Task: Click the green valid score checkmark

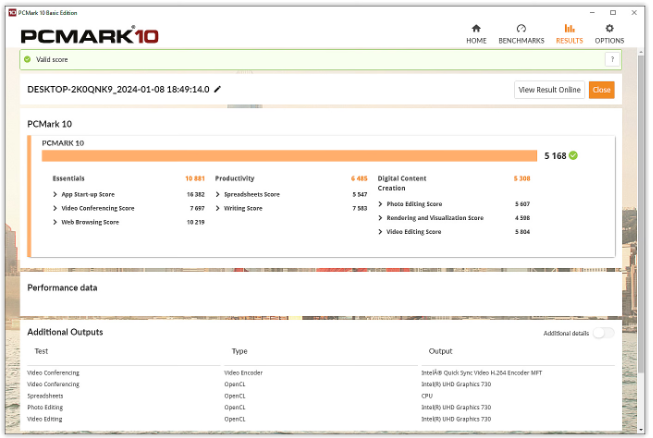Action: [573, 156]
